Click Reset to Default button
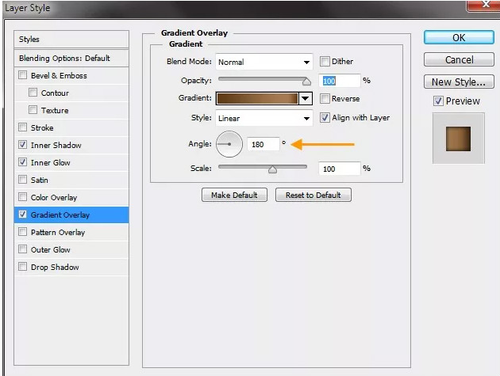 313,195
